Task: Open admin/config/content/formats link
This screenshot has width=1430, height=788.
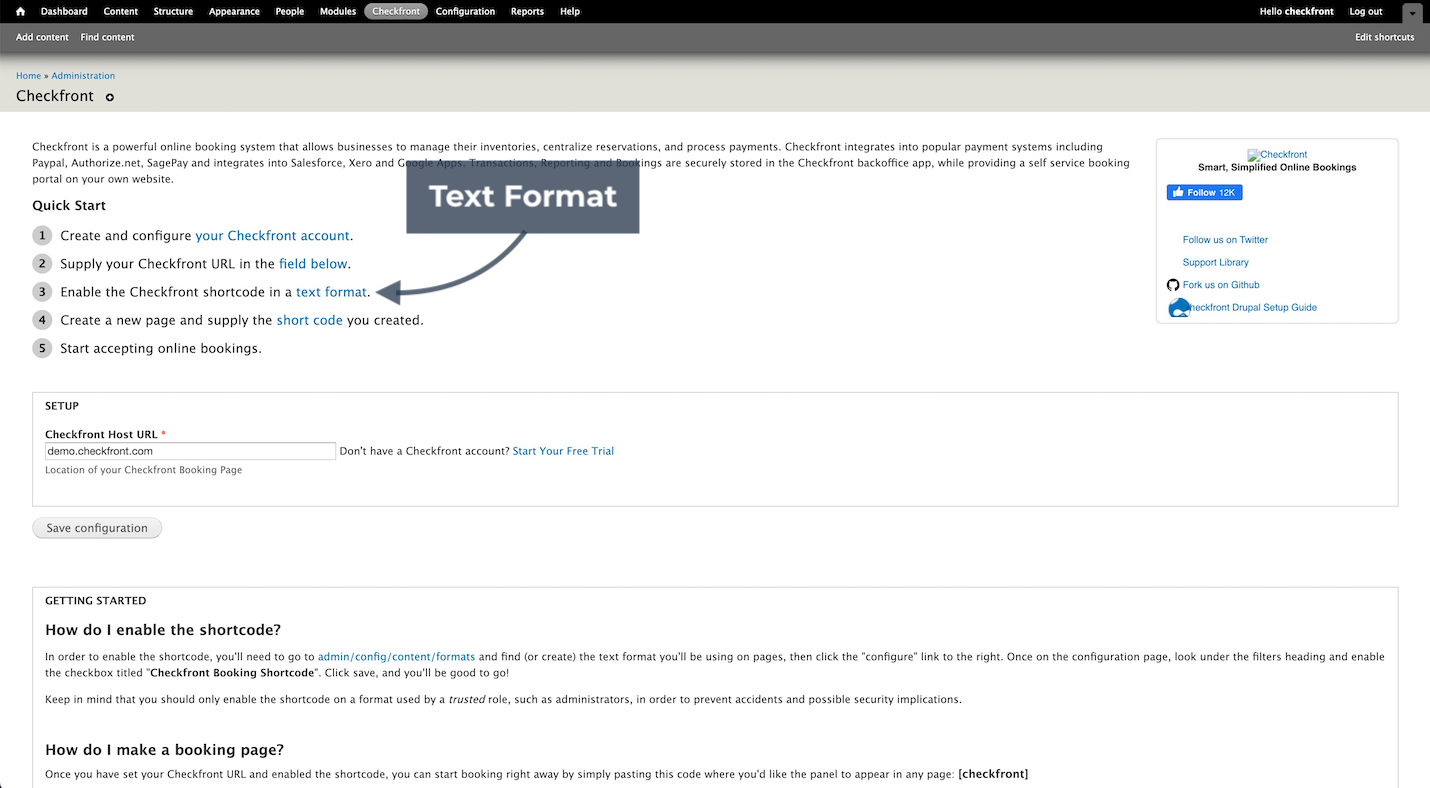Action: 396,657
